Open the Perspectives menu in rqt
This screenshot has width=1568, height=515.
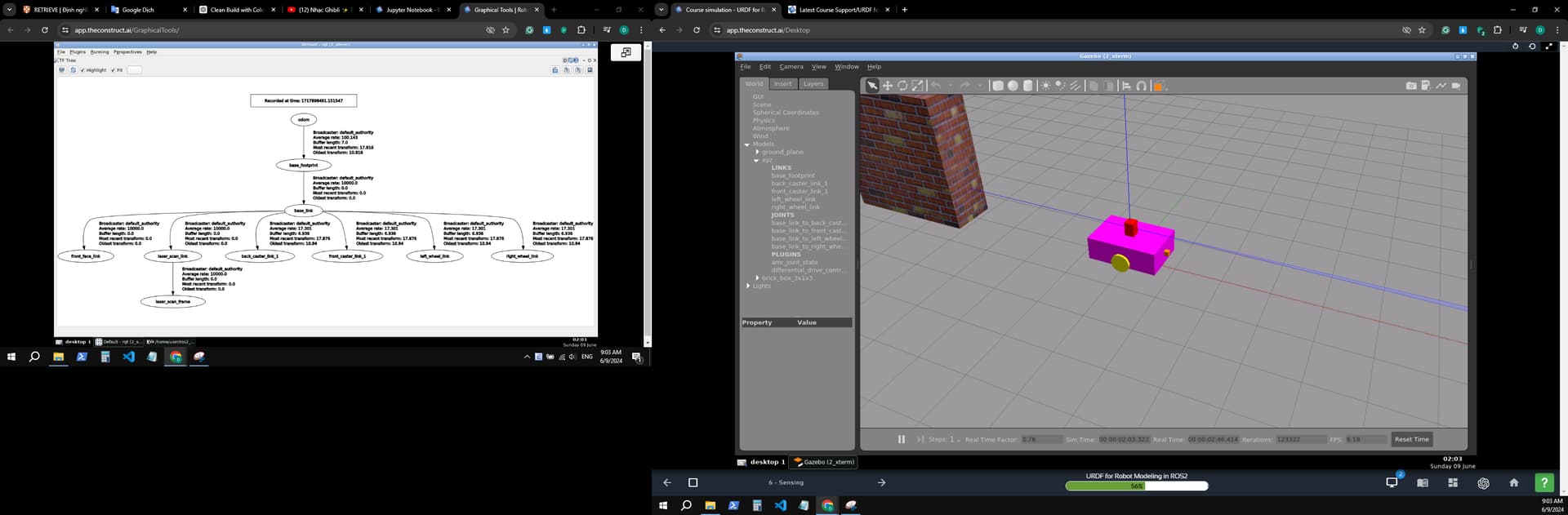pos(127,52)
